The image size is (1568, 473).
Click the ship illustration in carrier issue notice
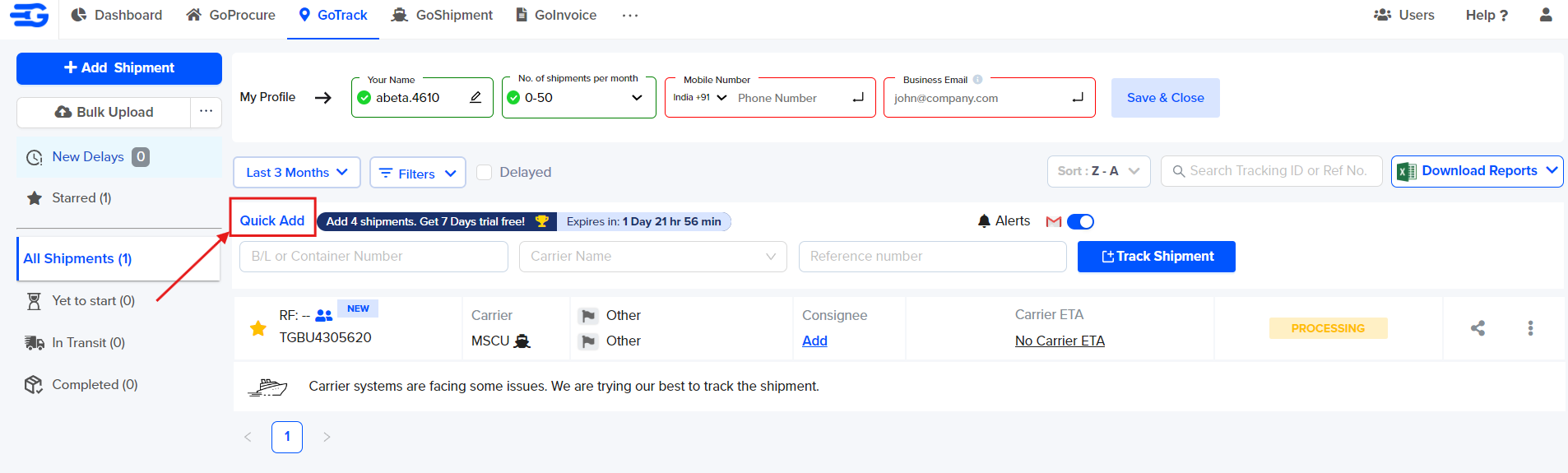[268, 387]
